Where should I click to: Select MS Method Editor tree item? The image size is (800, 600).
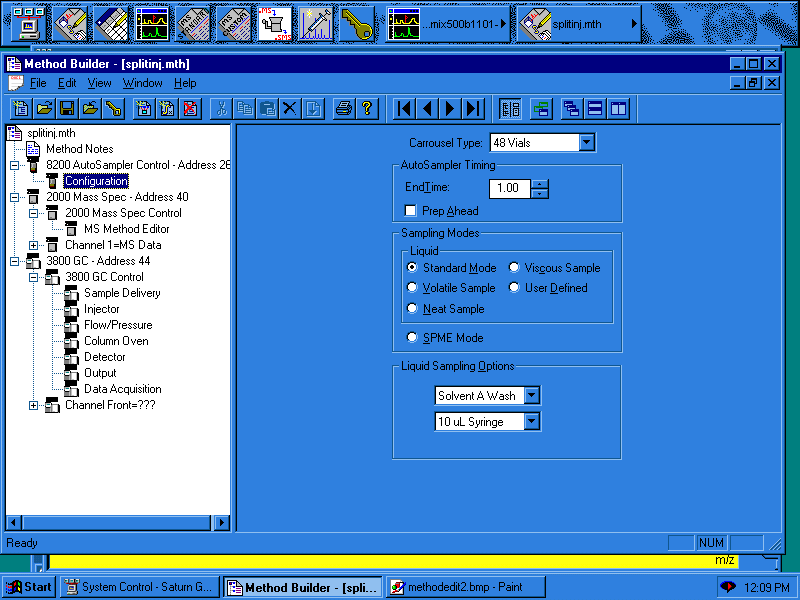pyautogui.click(x=127, y=229)
